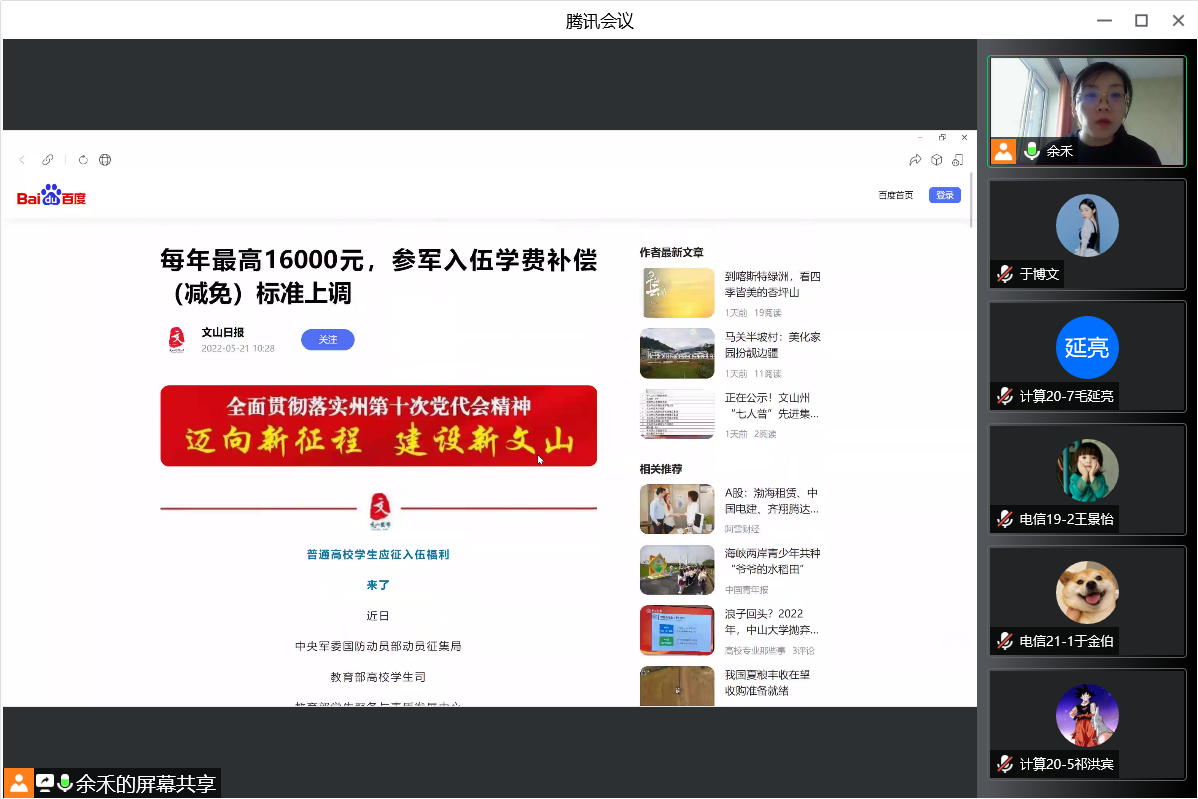The width and height of the screenshot is (1198, 799).
Task: Click the share arrow icon at top right
Action: point(915,160)
